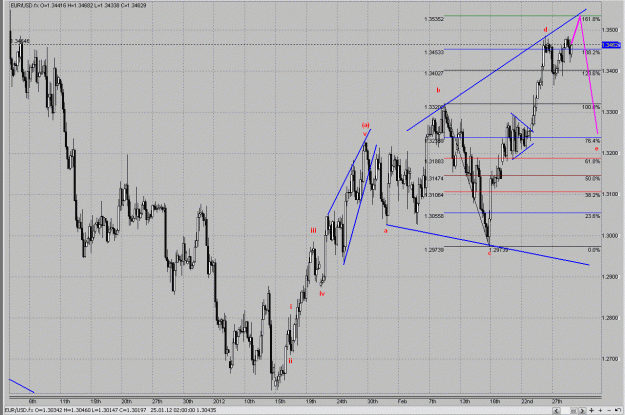Click the 1.34027 Fibonacci price label
The image size is (625, 415).
pyautogui.click(x=434, y=73)
